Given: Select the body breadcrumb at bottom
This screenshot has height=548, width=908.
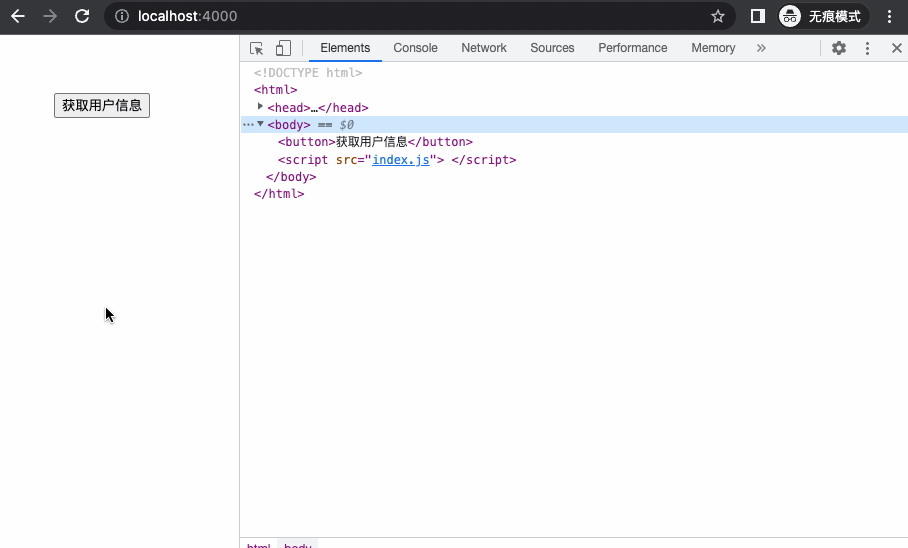Looking at the screenshot, I should point(298,545).
